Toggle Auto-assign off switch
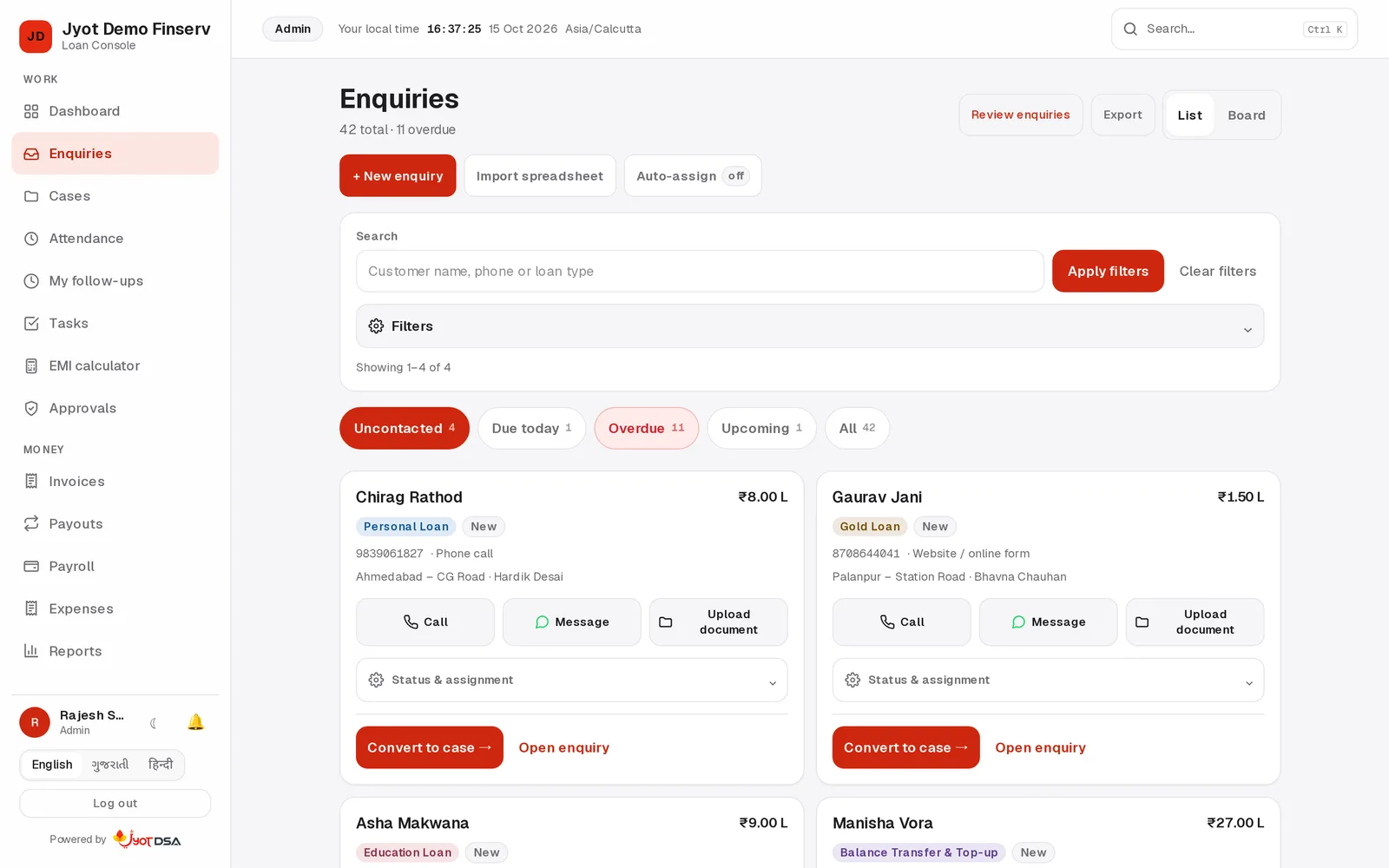Image resolution: width=1389 pixels, height=868 pixels. pyautogui.click(x=693, y=176)
